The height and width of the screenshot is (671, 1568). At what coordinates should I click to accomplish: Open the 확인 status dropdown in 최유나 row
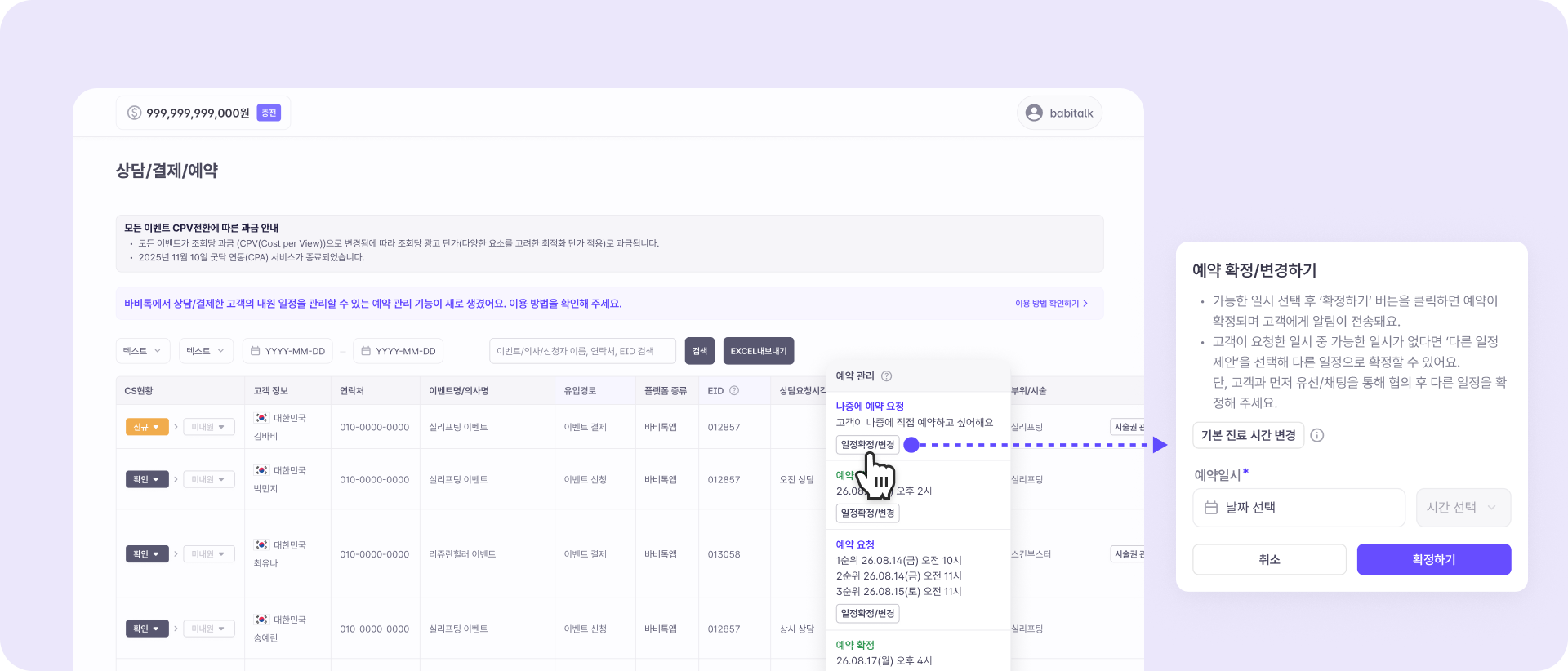point(147,554)
